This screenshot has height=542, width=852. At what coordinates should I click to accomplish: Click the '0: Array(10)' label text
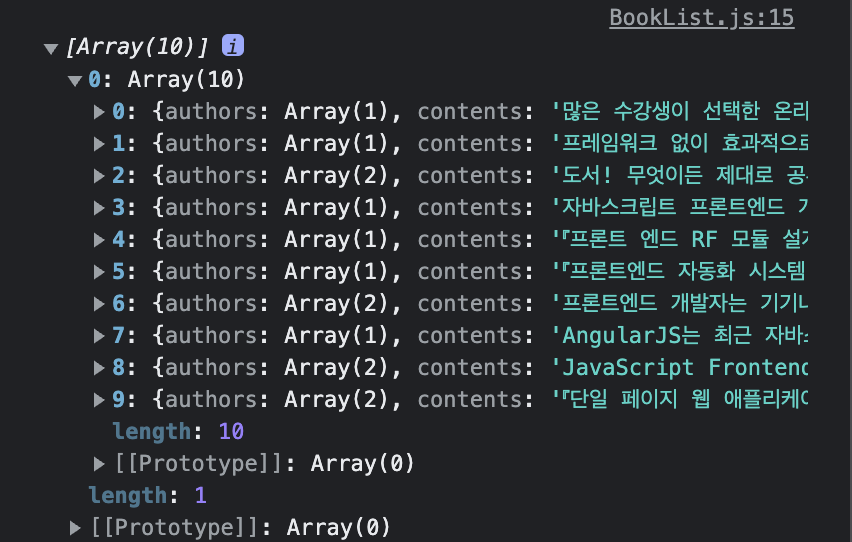pos(167,80)
